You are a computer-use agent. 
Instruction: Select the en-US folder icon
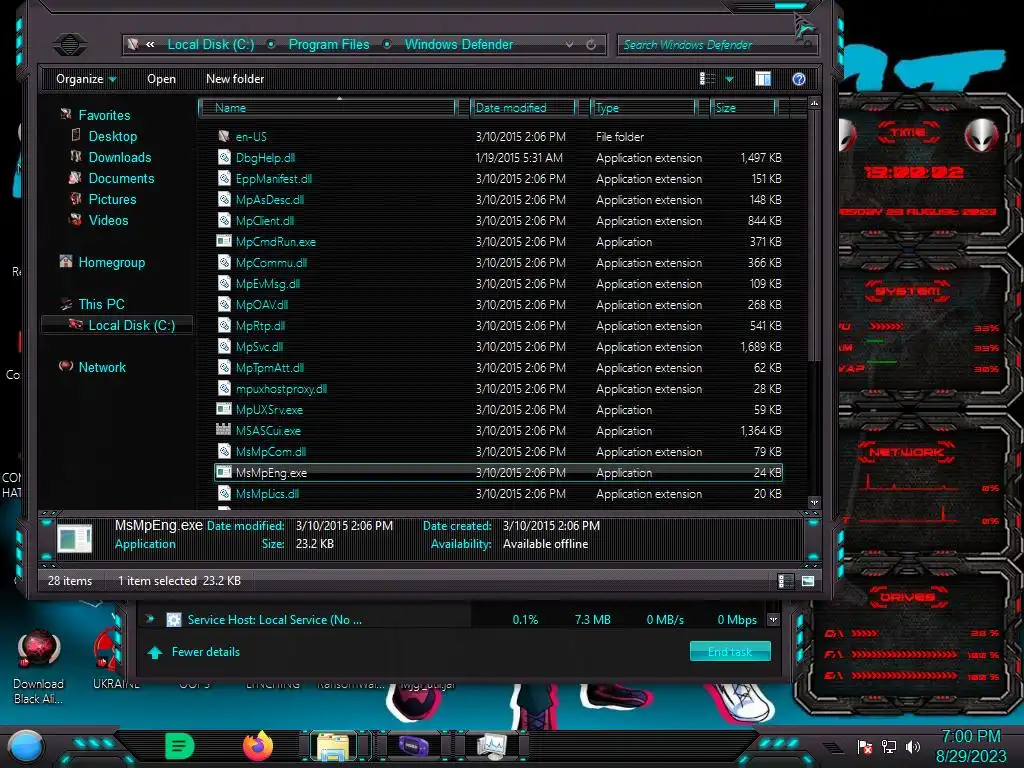pos(224,136)
